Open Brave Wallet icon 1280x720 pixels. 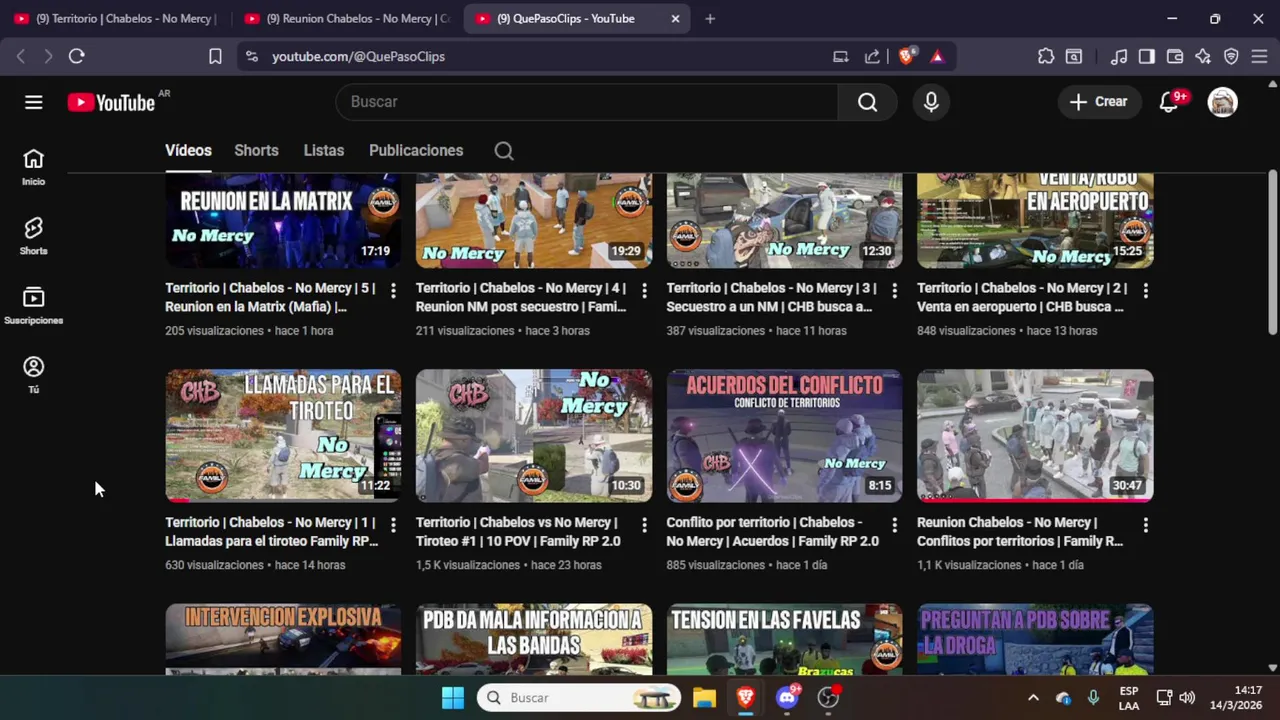[x=1175, y=57]
